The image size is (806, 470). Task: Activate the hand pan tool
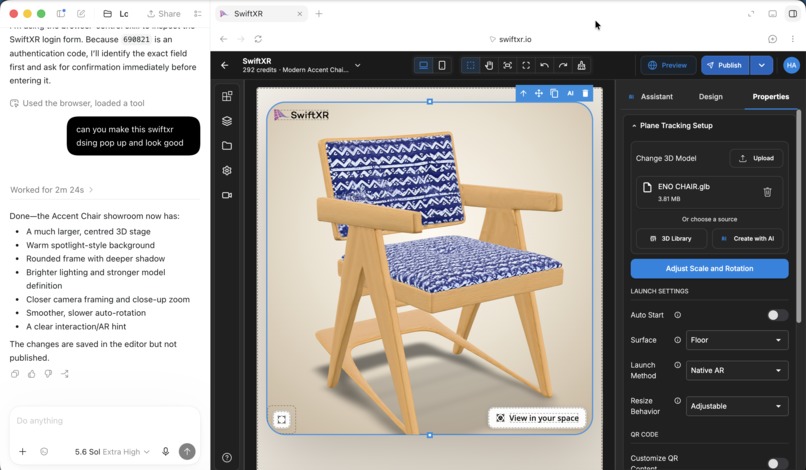[x=489, y=65]
